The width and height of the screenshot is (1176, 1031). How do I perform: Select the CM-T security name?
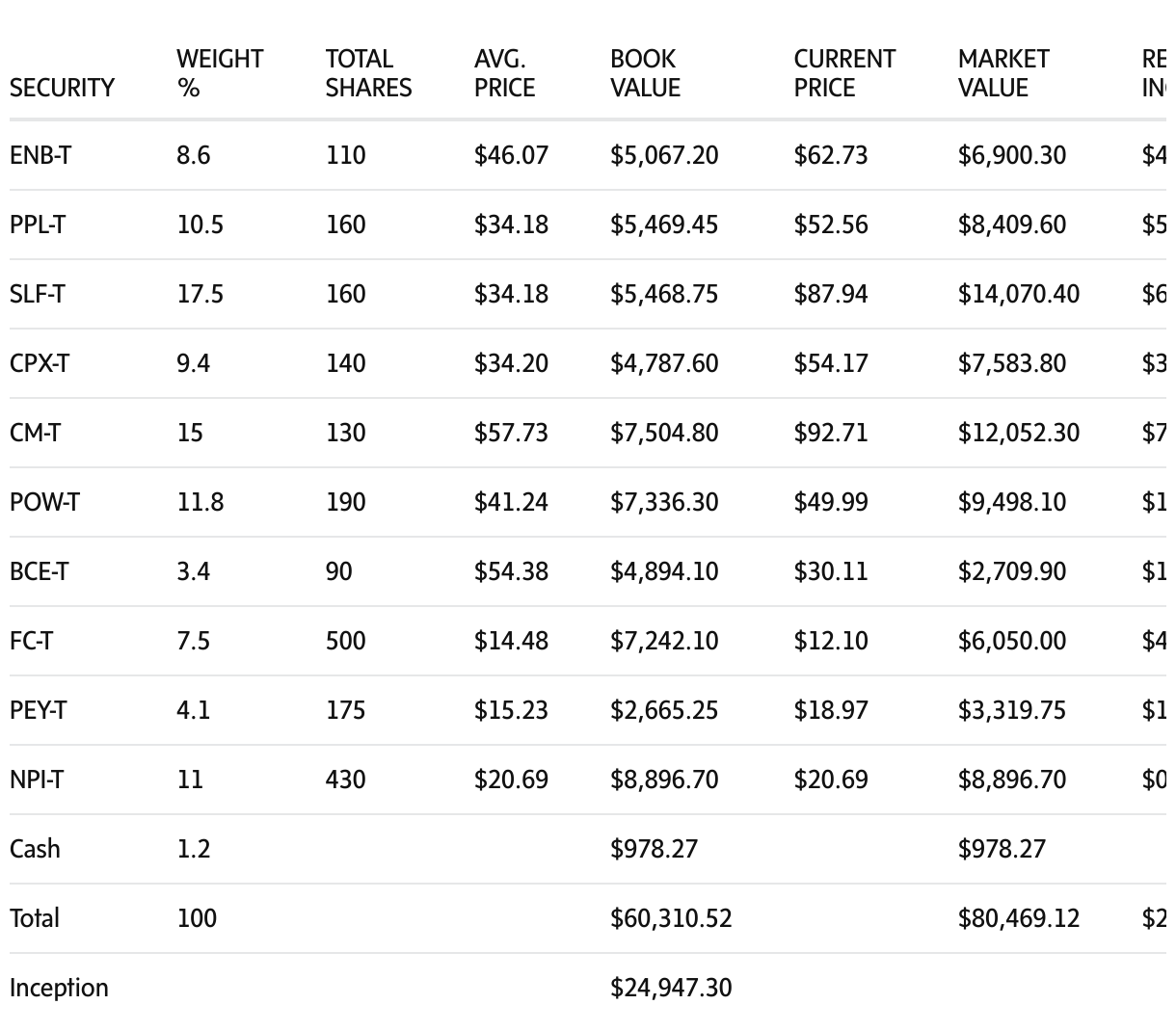[x=35, y=433]
